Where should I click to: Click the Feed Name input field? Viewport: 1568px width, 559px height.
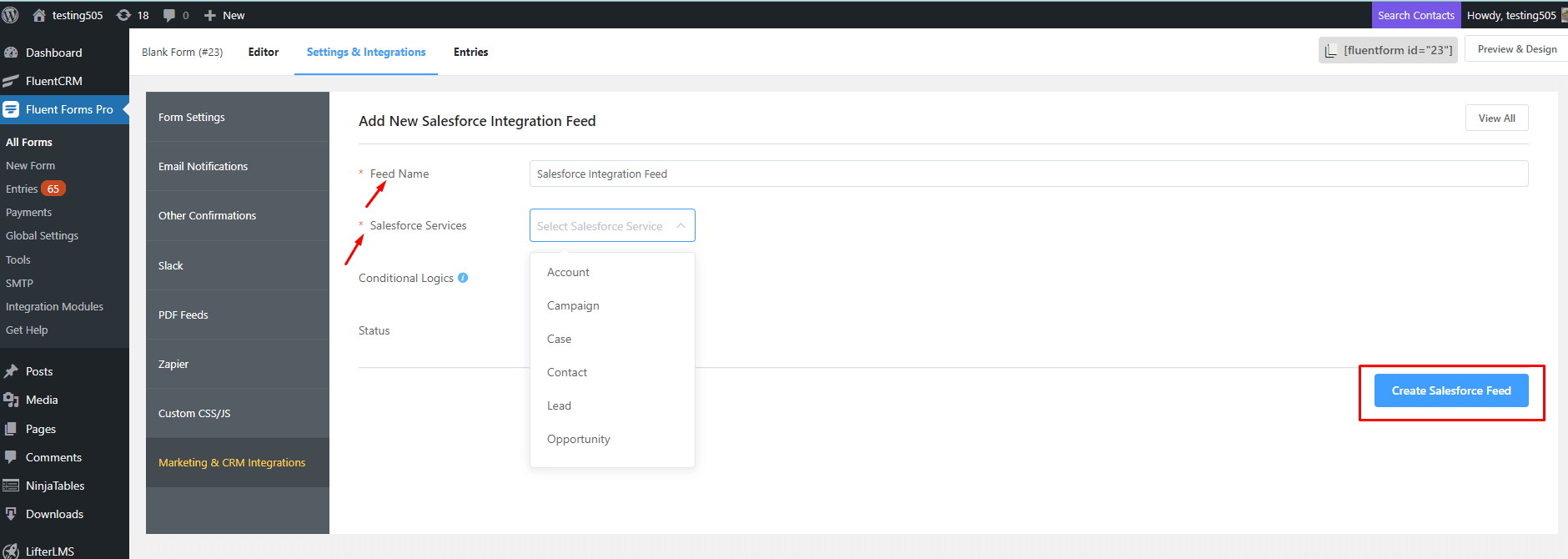click(1029, 174)
